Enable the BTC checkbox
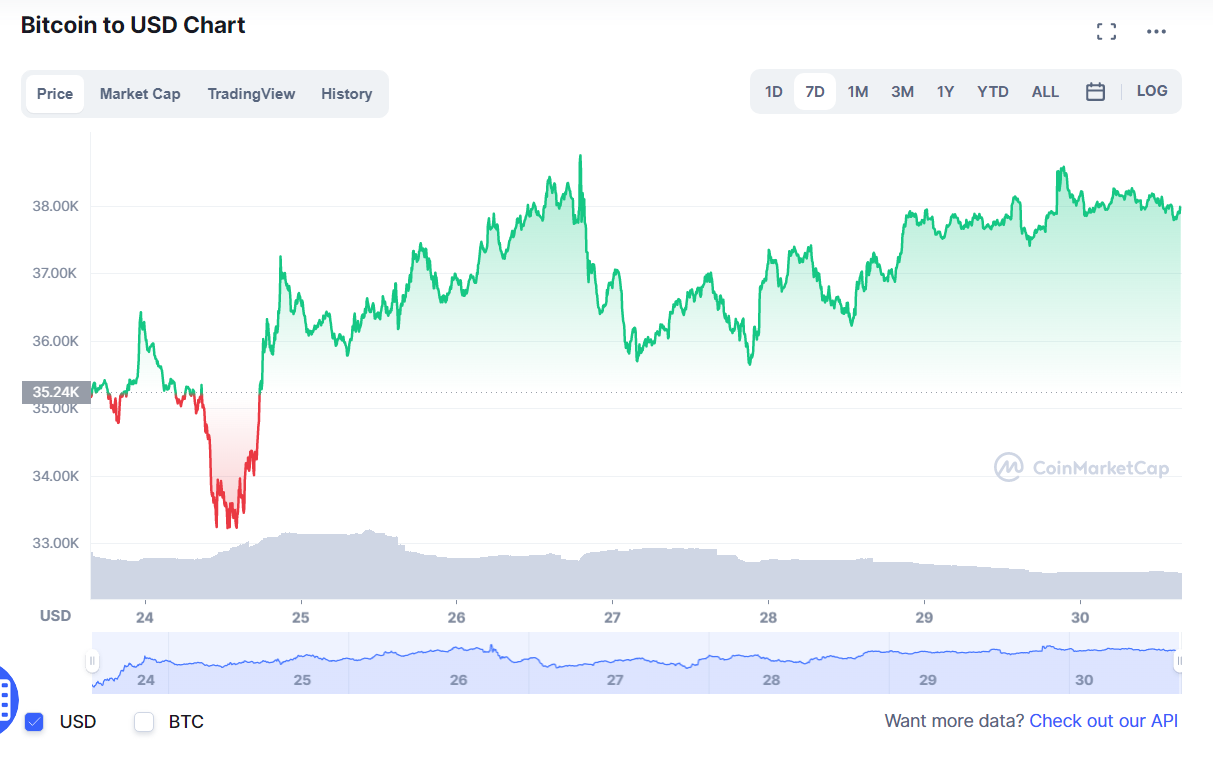The width and height of the screenshot is (1213, 758). [x=143, y=721]
